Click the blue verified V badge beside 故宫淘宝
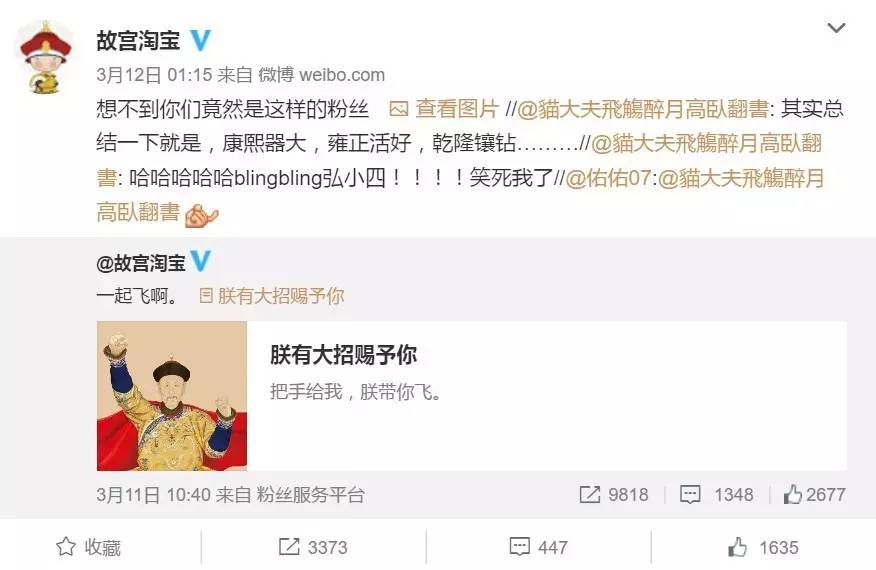 pyautogui.click(x=201, y=40)
